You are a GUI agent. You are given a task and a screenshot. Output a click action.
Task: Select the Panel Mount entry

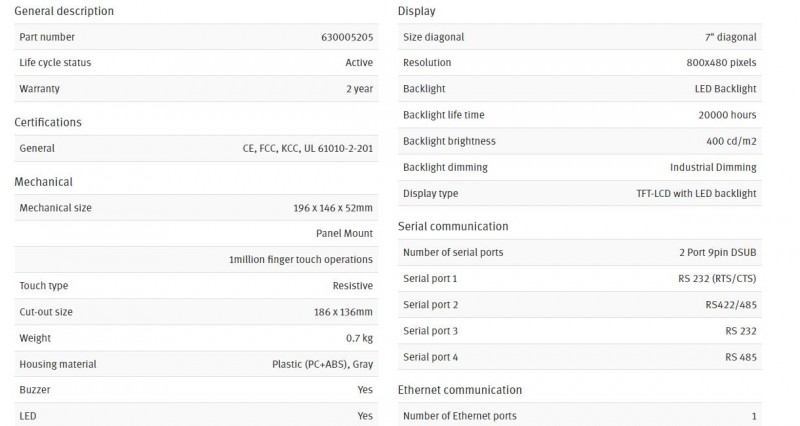344,234
